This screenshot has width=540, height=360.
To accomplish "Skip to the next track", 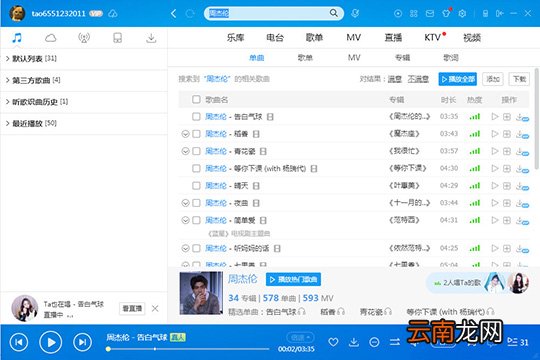I will 82,342.
